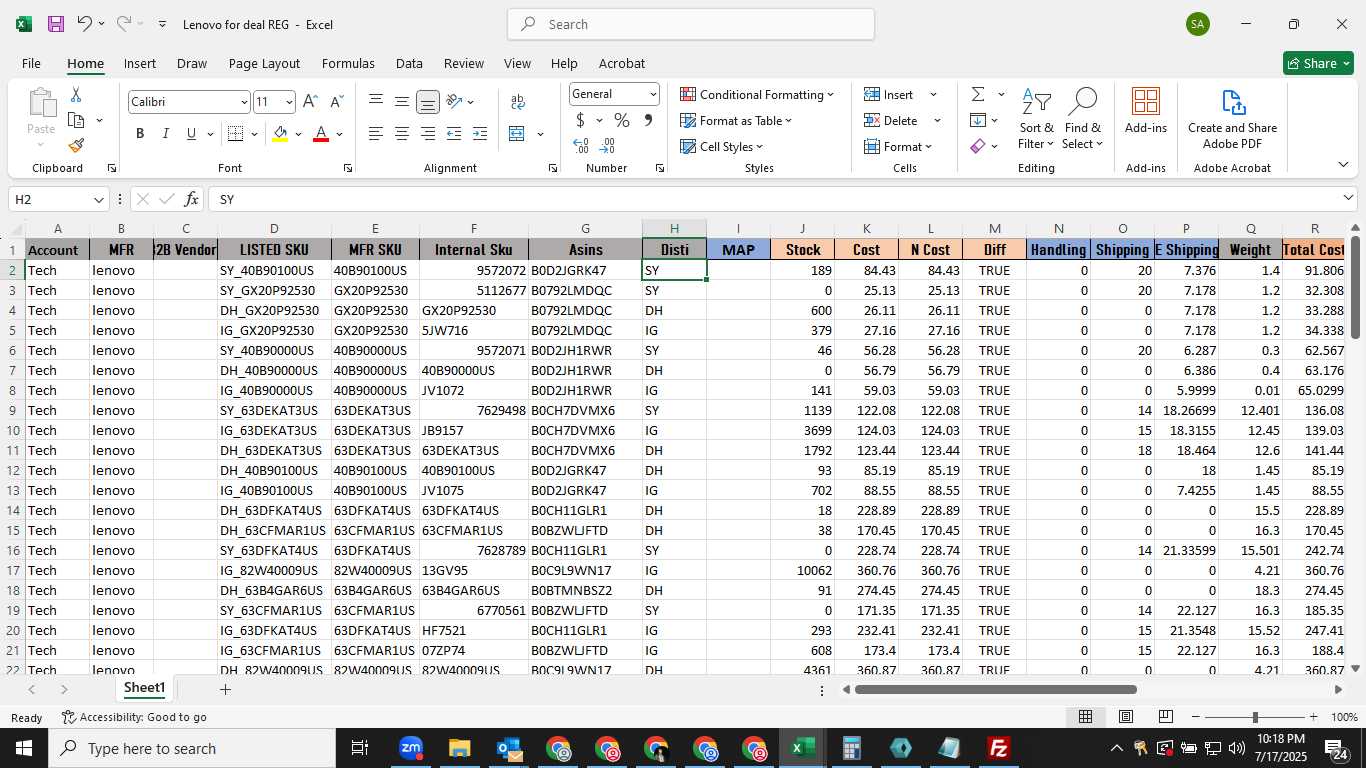Toggle Align Left for cell text
Screen dimensions: 1366x768
point(376,134)
